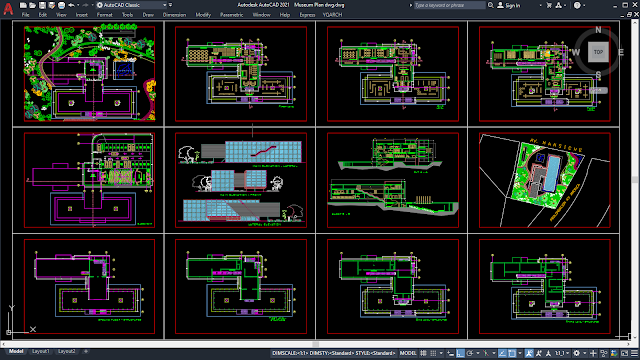
Task: Open the Insert menu
Action: (x=81, y=15)
